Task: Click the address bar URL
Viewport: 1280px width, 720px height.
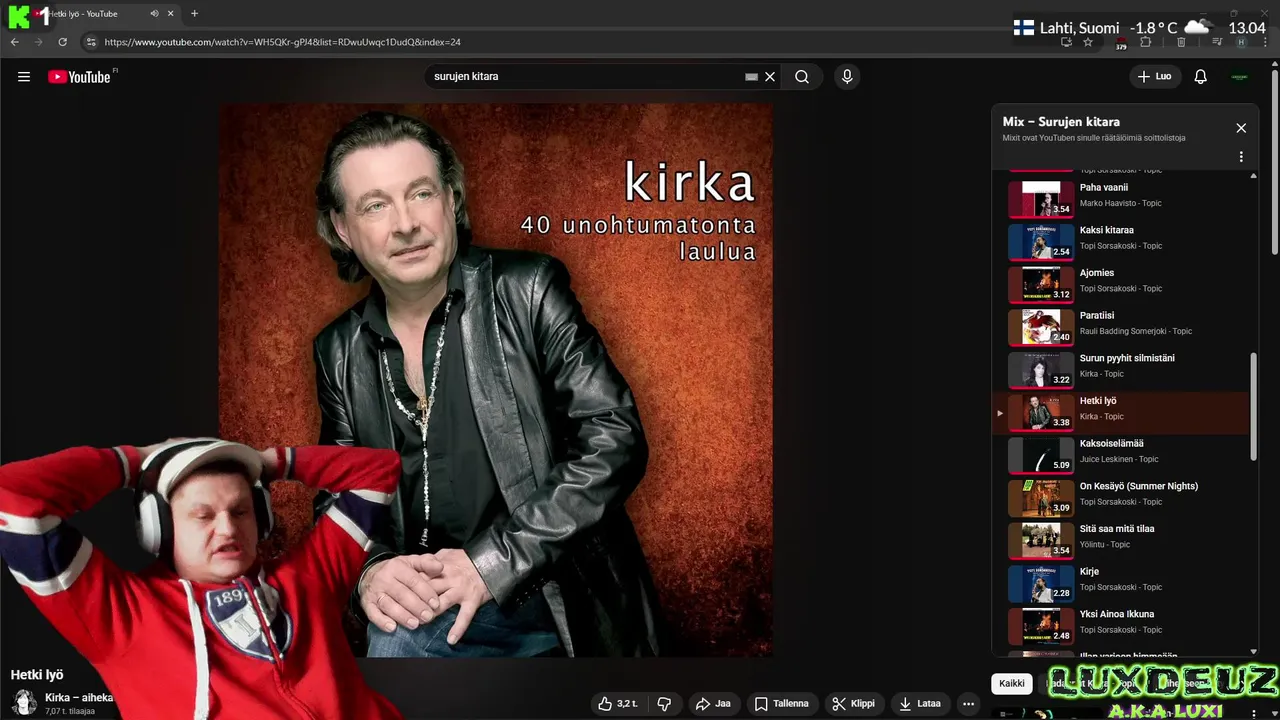Action: coord(282,42)
